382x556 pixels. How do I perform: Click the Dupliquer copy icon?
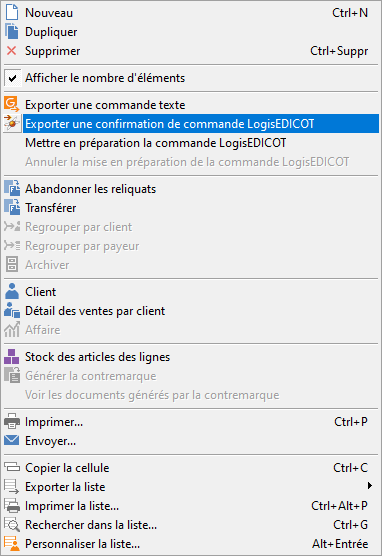(x=12, y=32)
